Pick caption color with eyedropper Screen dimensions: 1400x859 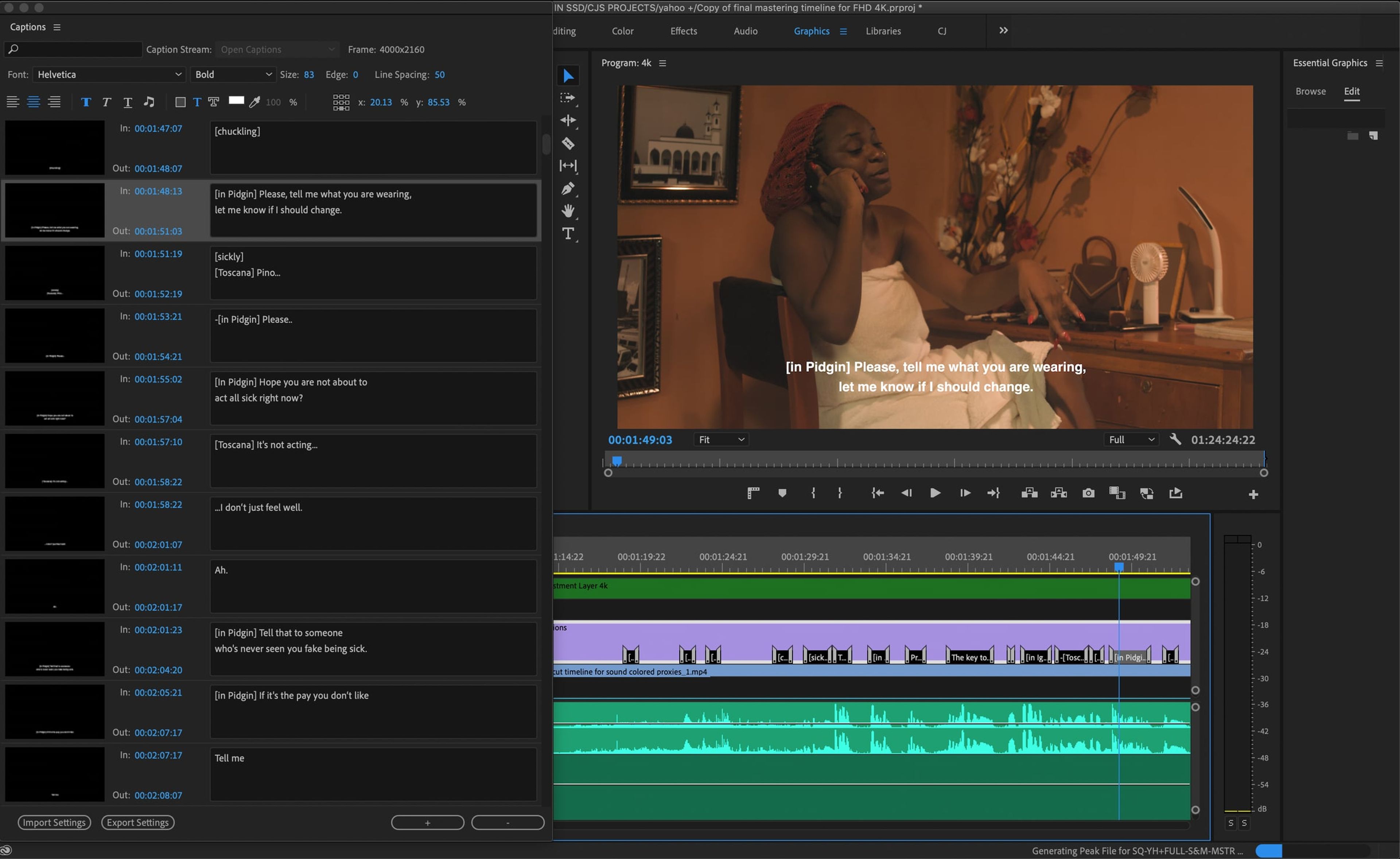pyautogui.click(x=254, y=102)
